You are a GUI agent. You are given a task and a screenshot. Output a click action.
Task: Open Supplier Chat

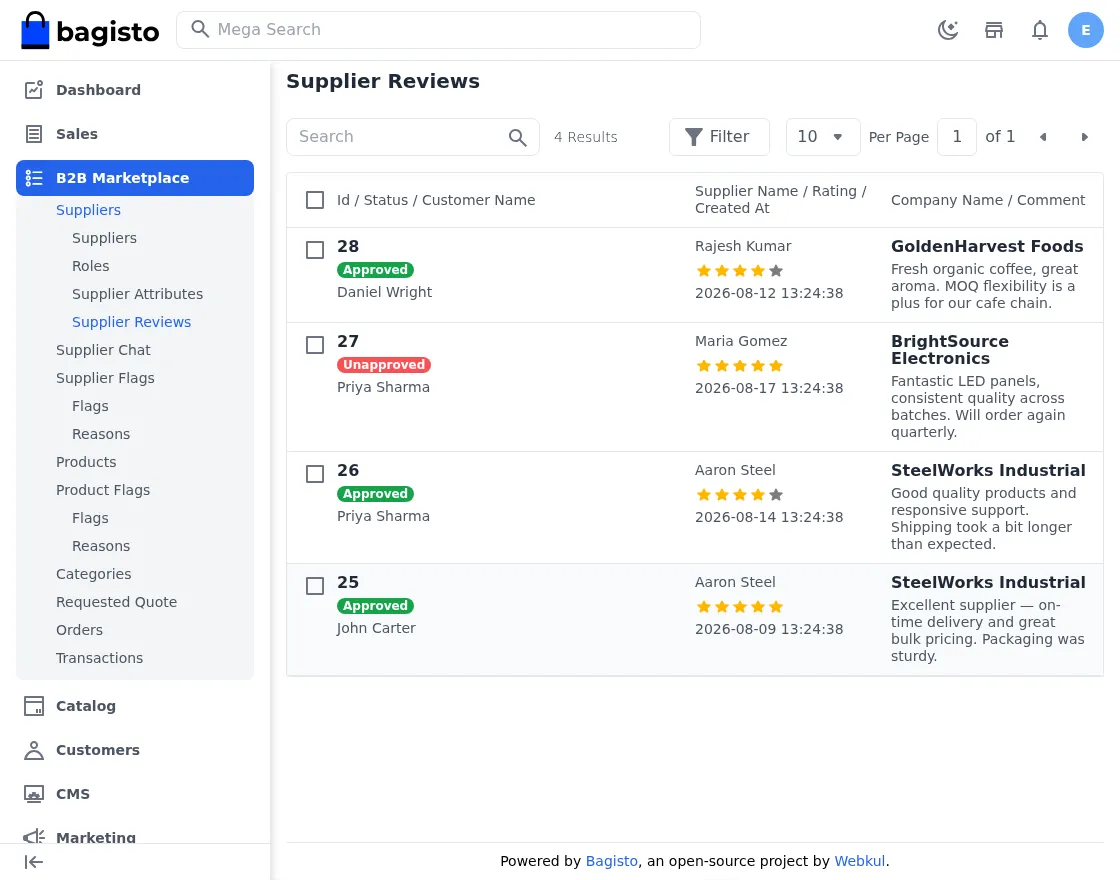click(104, 350)
